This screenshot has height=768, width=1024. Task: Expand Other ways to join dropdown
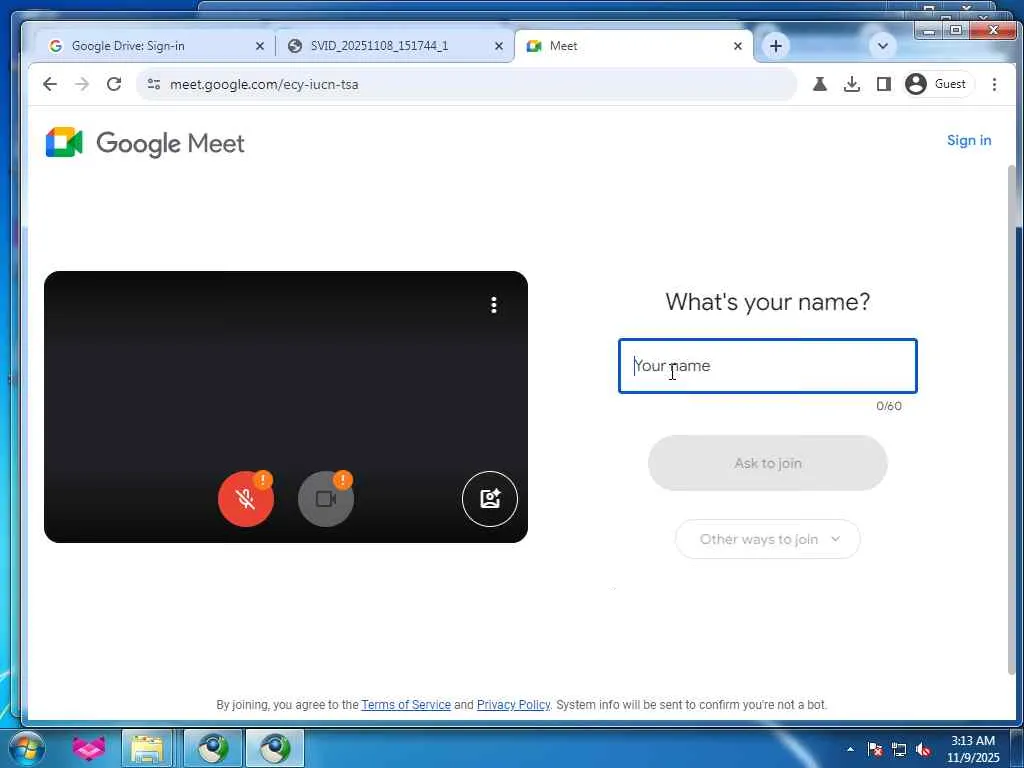pyautogui.click(x=768, y=539)
